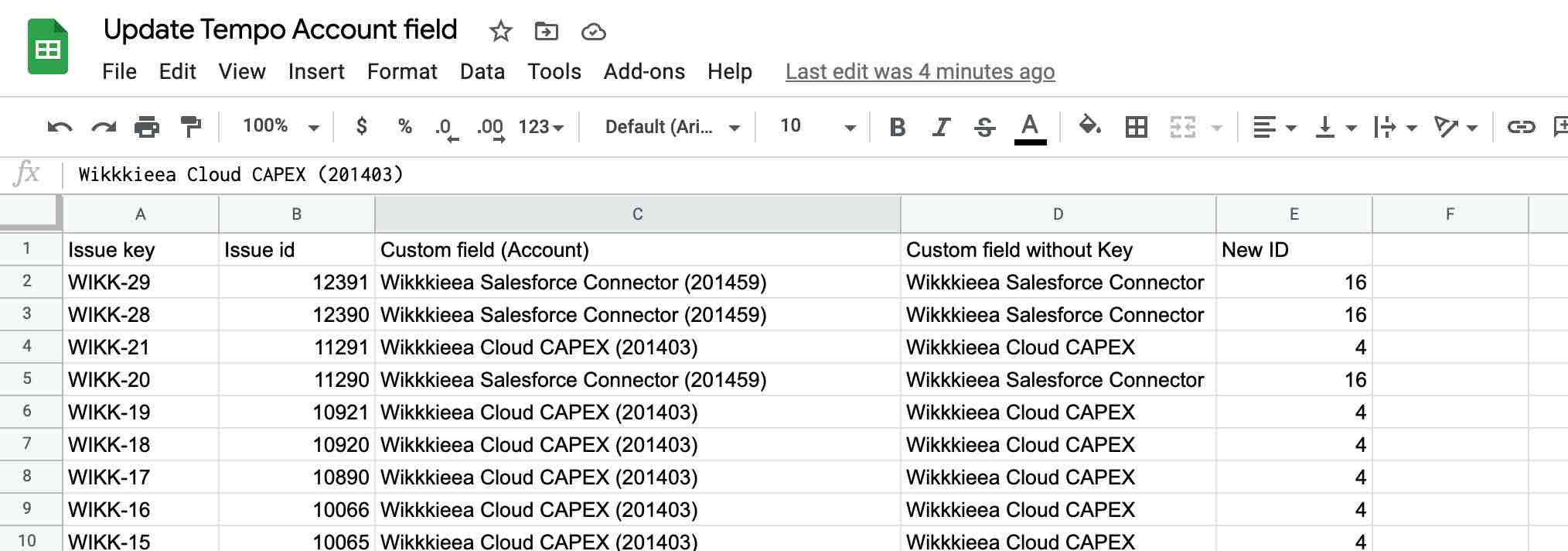Toggle strikethrough formatting

985,126
